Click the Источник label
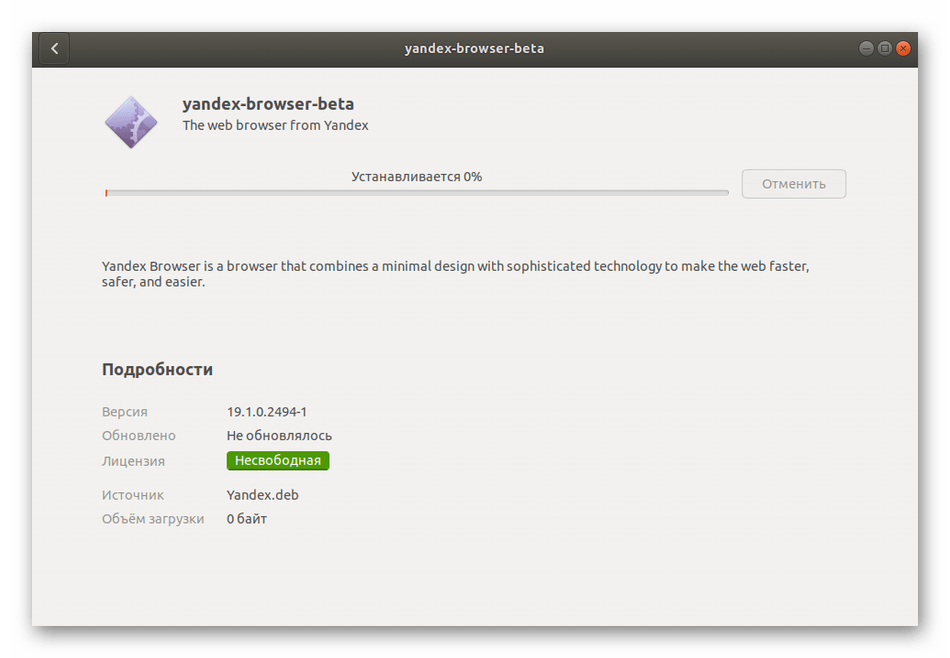The image size is (950, 658). [132, 495]
